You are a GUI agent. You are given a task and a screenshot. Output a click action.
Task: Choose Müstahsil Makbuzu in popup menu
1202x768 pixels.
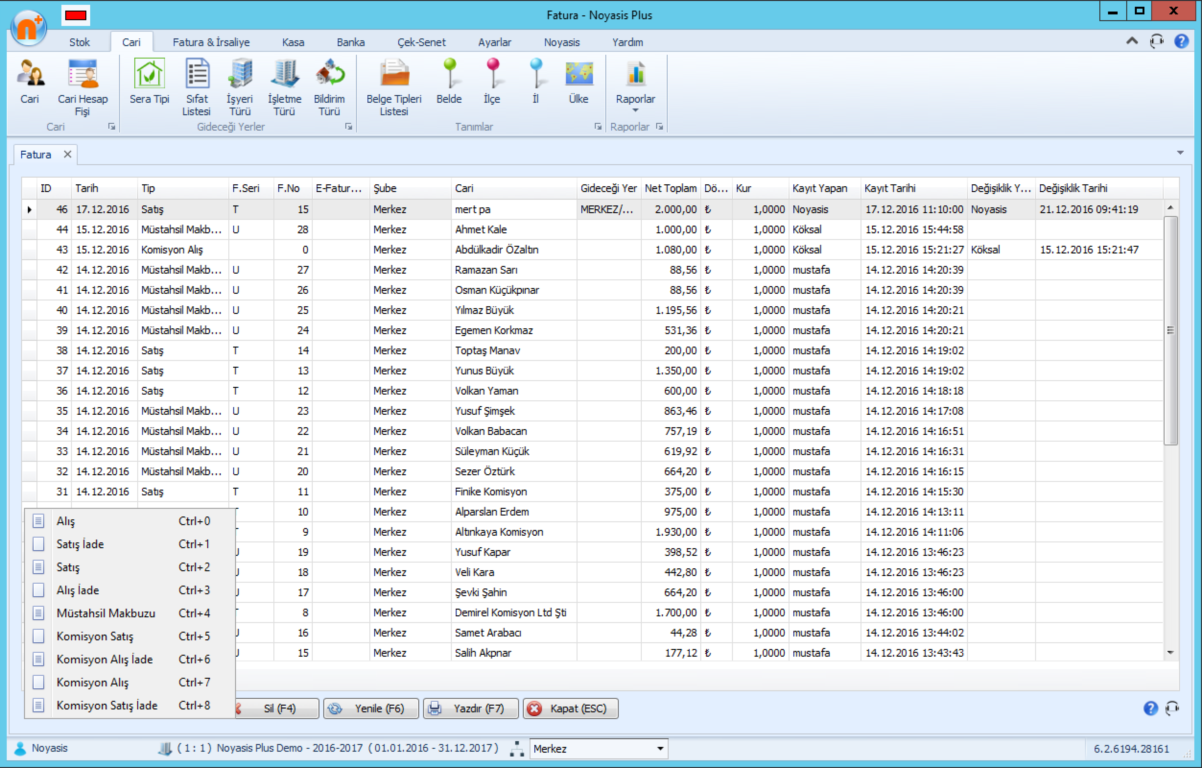pyautogui.click(x=130, y=613)
